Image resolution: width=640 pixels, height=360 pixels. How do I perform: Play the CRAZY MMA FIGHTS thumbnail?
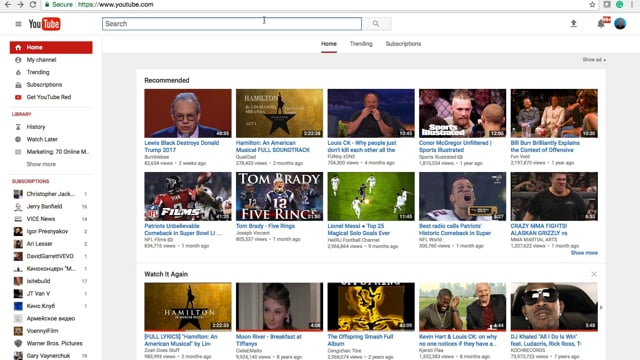pos(554,196)
